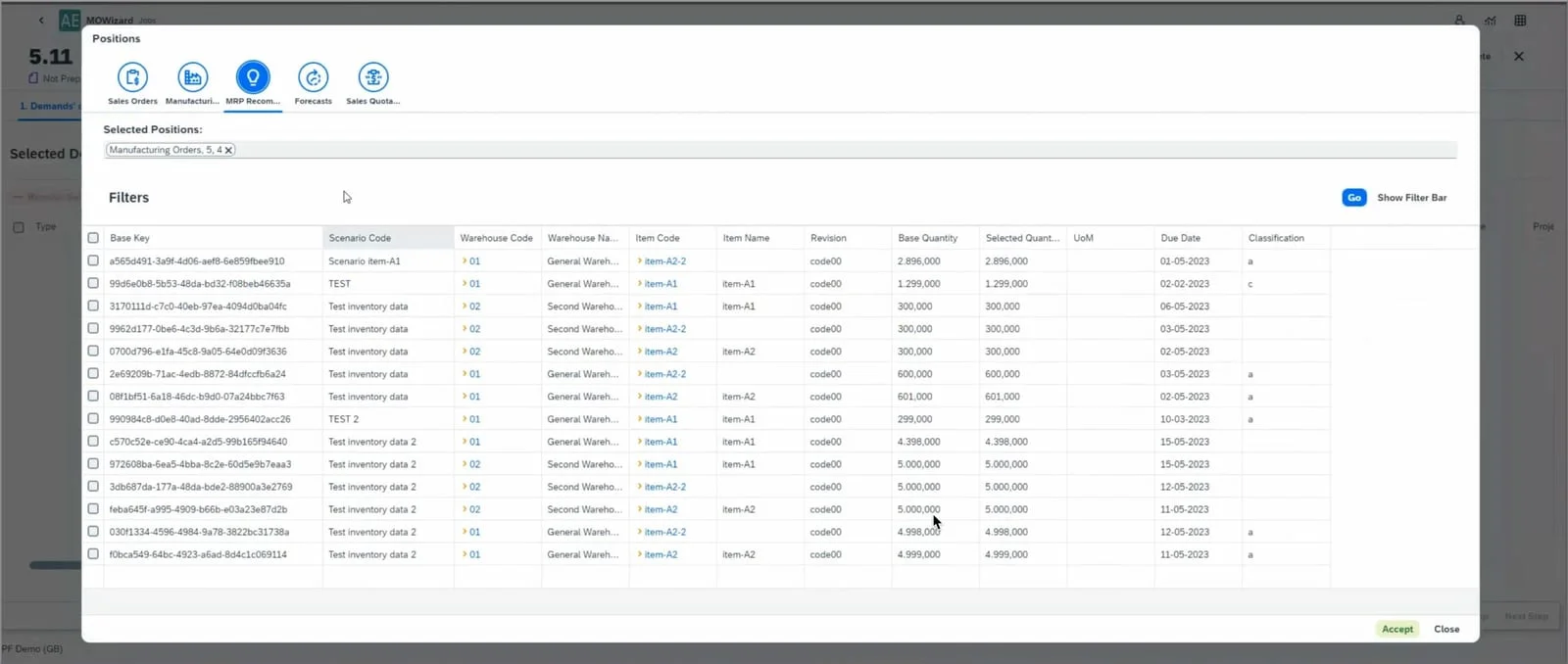Image resolution: width=1568 pixels, height=664 pixels.
Task: Close the background page with X
Action: click(x=1519, y=57)
